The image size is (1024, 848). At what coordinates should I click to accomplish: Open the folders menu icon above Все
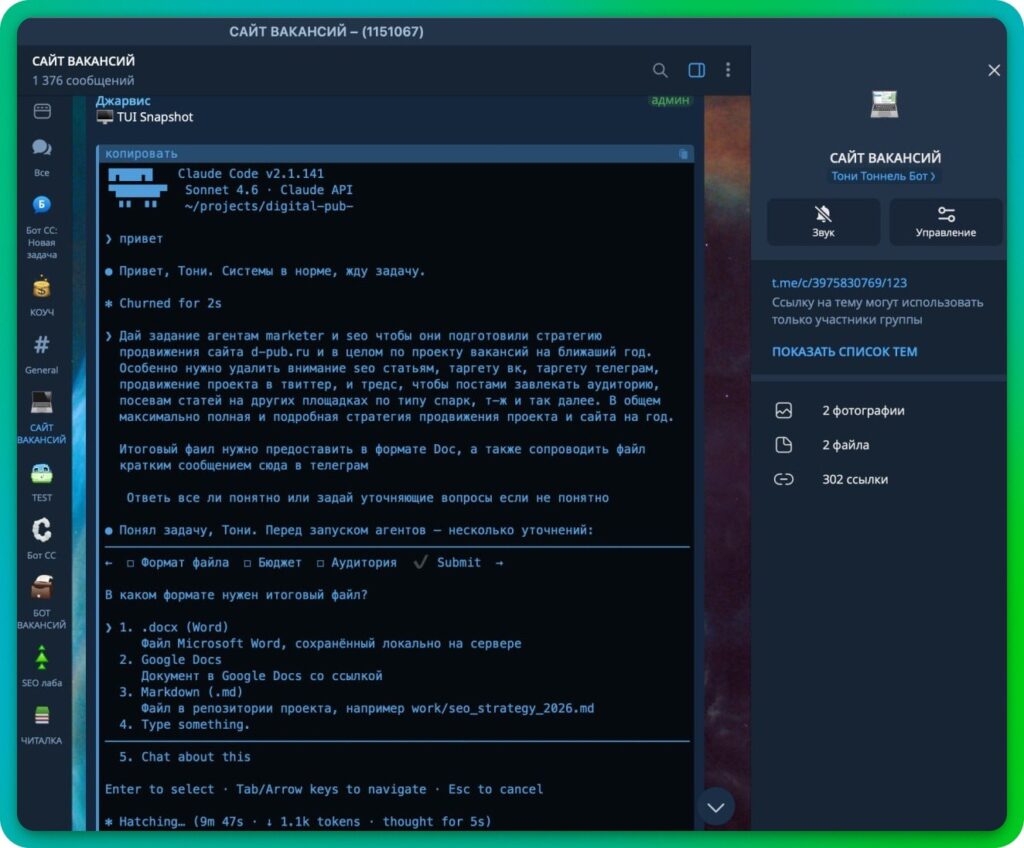pos(42,111)
